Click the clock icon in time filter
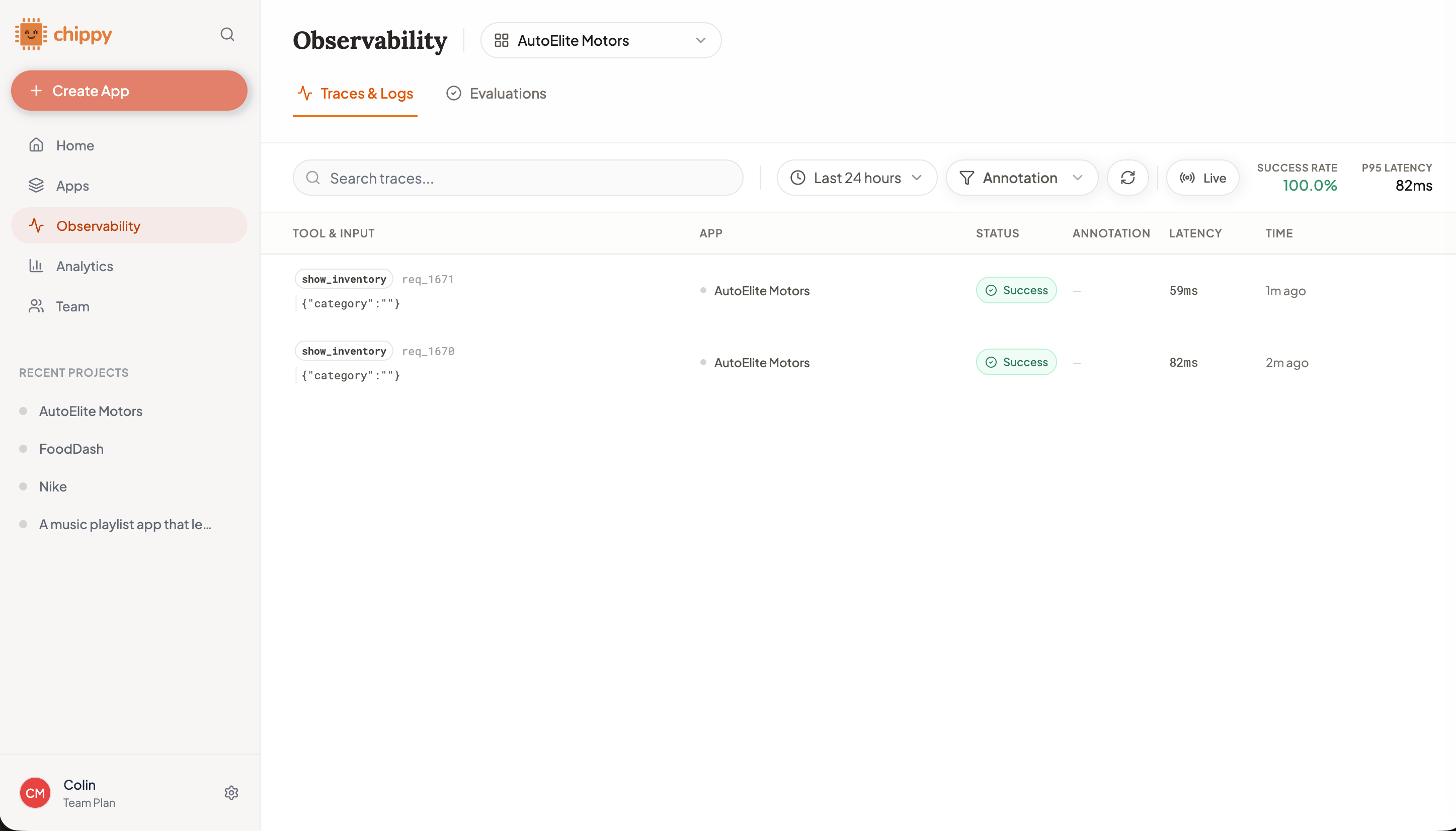Image resolution: width=1456 pixels, height=831 pixels. 798,178
